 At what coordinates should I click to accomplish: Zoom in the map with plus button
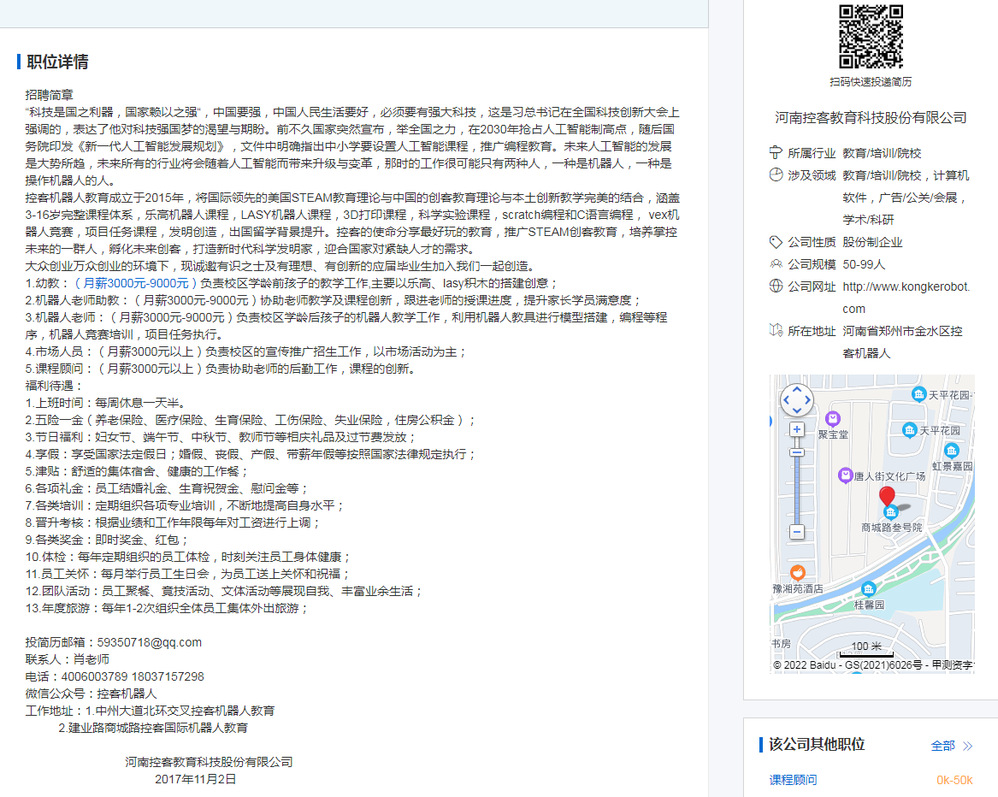click(x=797, y=429)
